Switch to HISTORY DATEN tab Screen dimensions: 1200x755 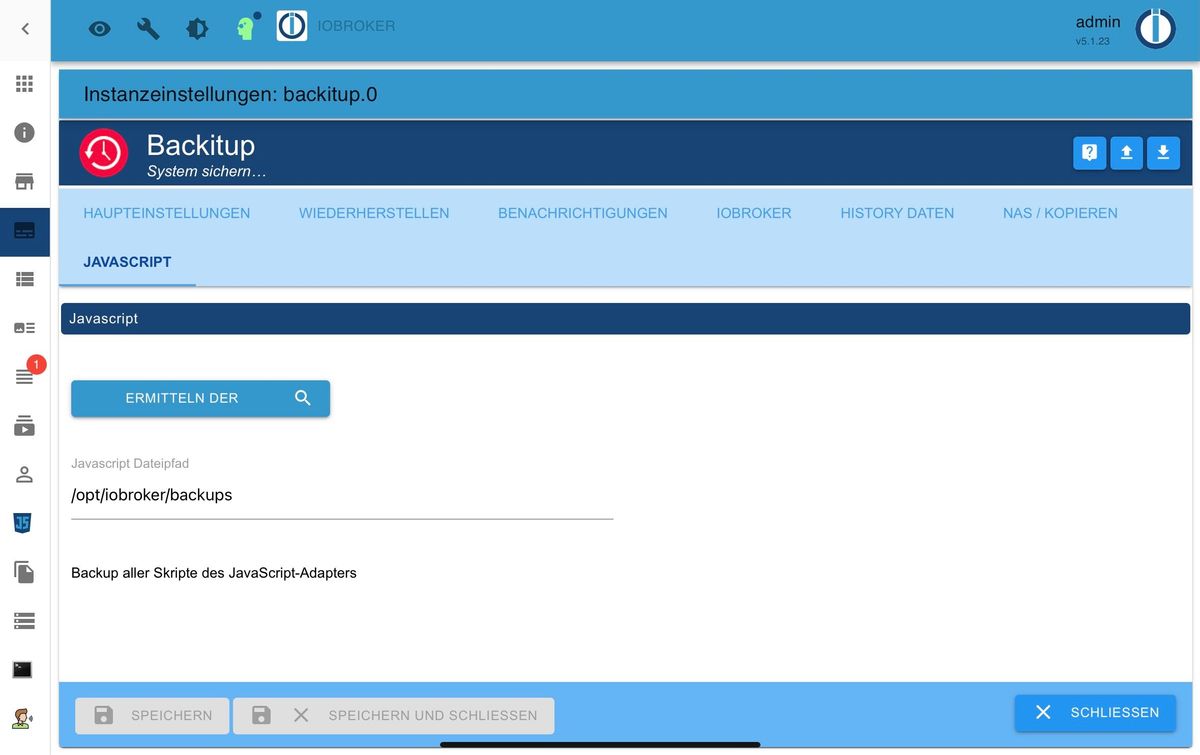pyautogui.click(x=897, y=213)
